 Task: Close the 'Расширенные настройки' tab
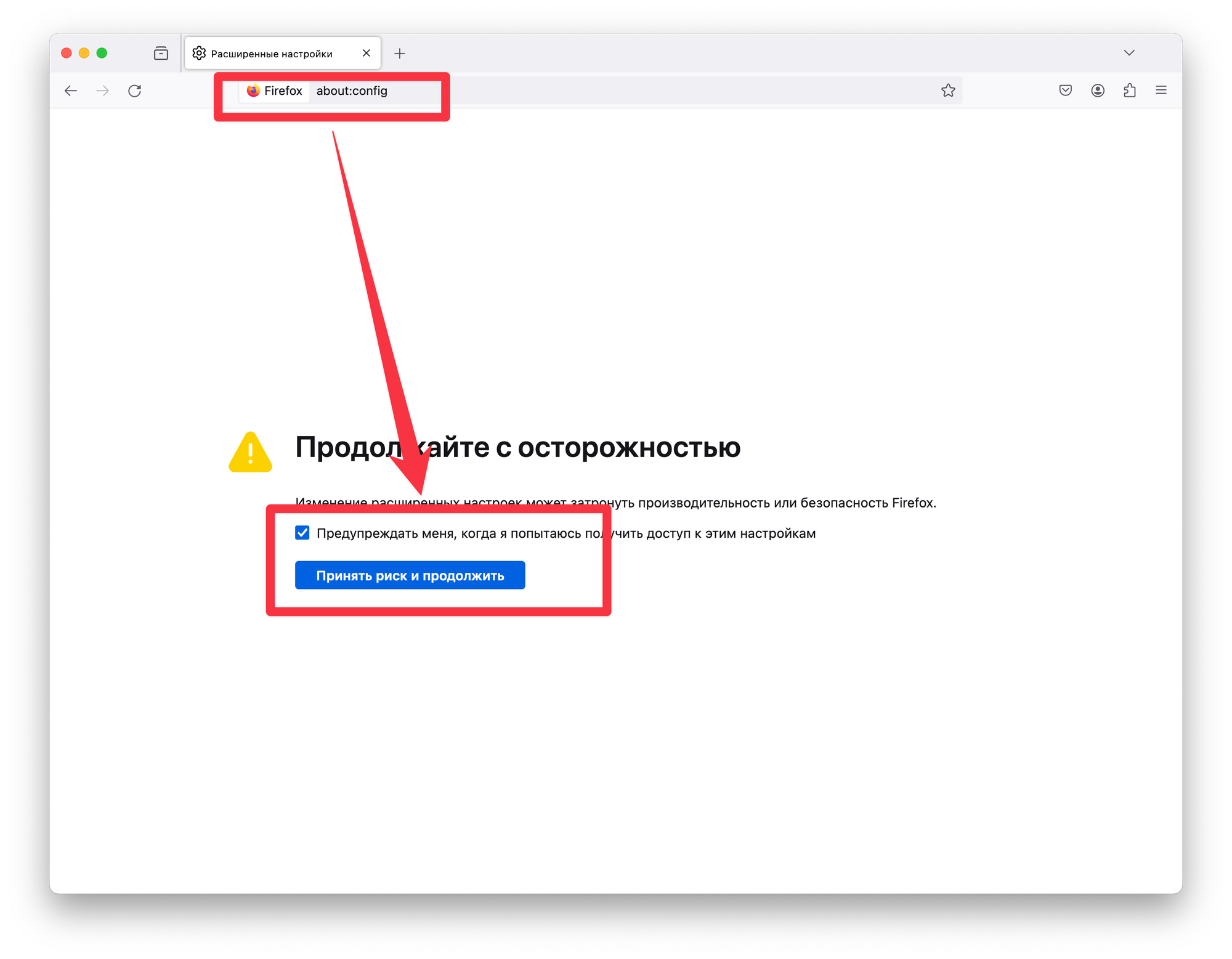click(367, 53)
